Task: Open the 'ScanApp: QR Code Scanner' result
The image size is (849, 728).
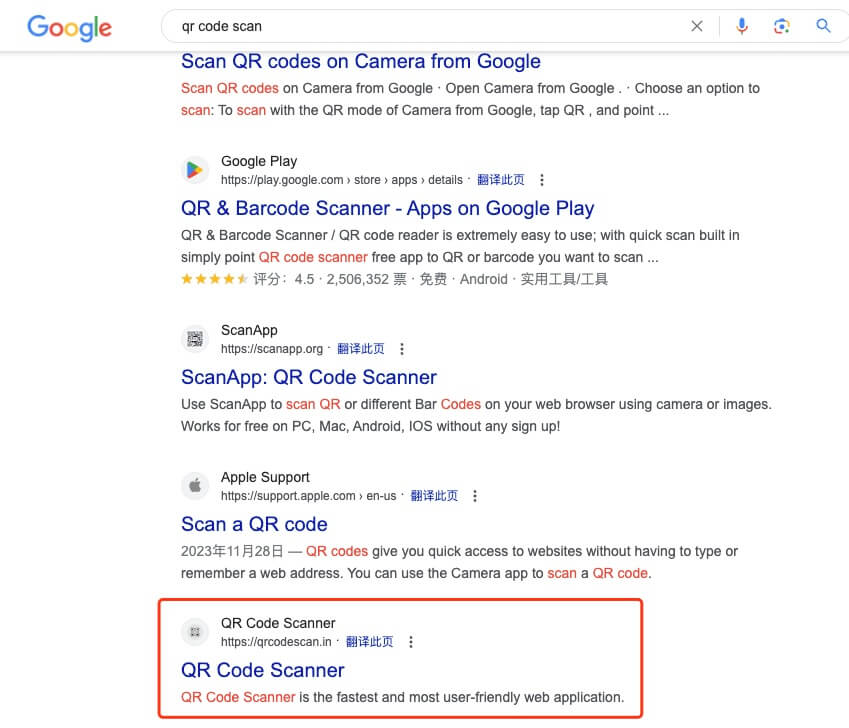Action: (308, 377)
